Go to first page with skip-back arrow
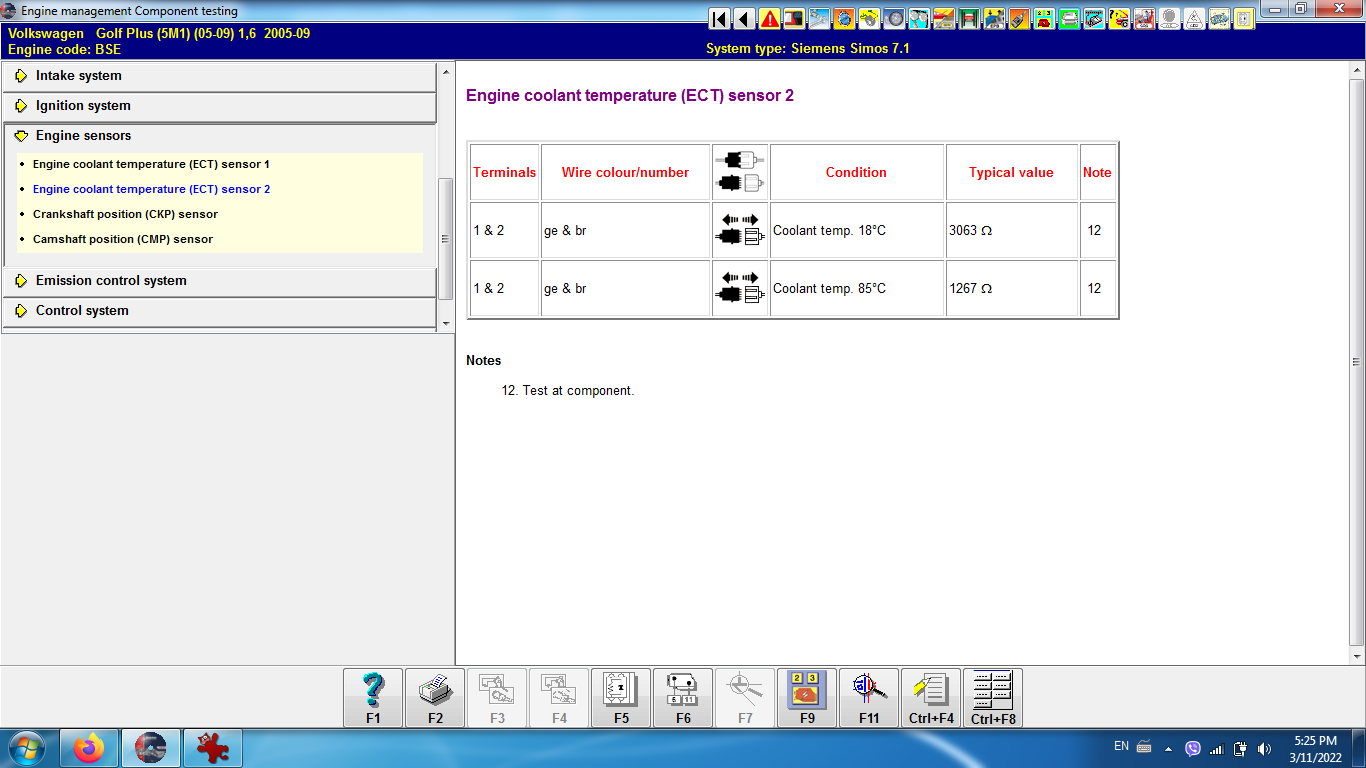 pos(719,18)
